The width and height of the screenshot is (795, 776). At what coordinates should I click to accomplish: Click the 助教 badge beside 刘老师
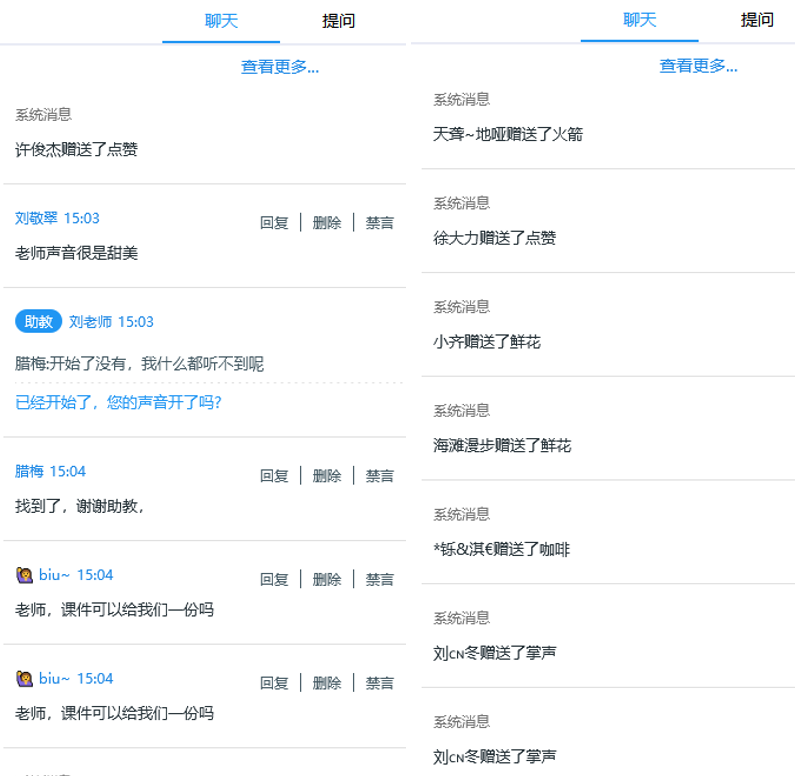(x=39, y=322)
